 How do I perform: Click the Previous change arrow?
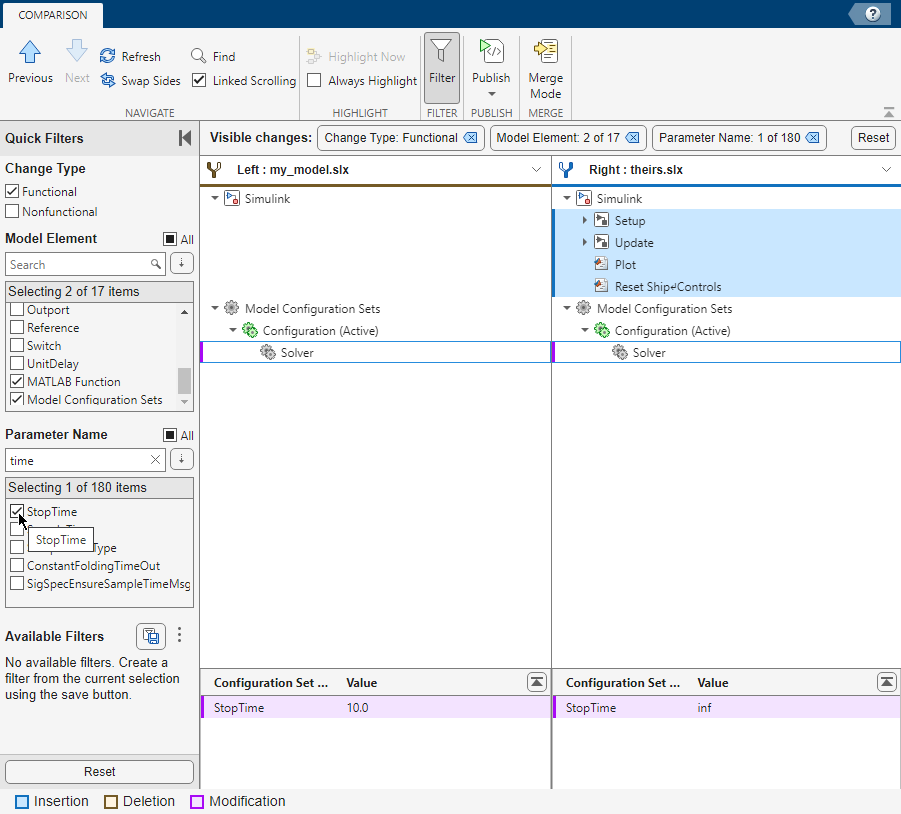(30, 52)
